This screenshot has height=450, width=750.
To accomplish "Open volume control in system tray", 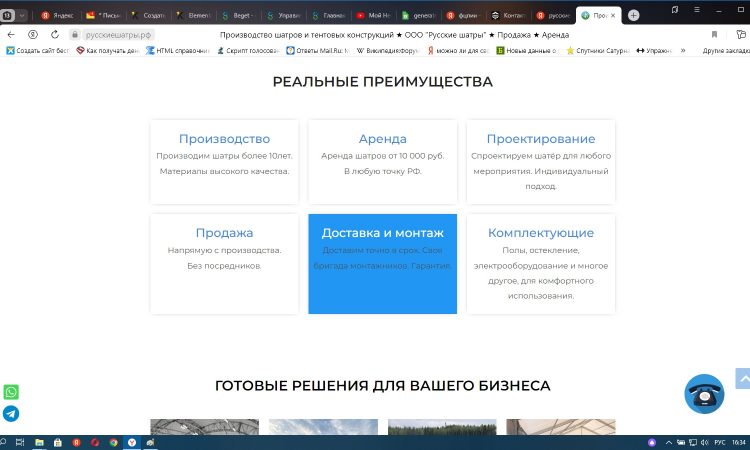I will pos(704,442).
